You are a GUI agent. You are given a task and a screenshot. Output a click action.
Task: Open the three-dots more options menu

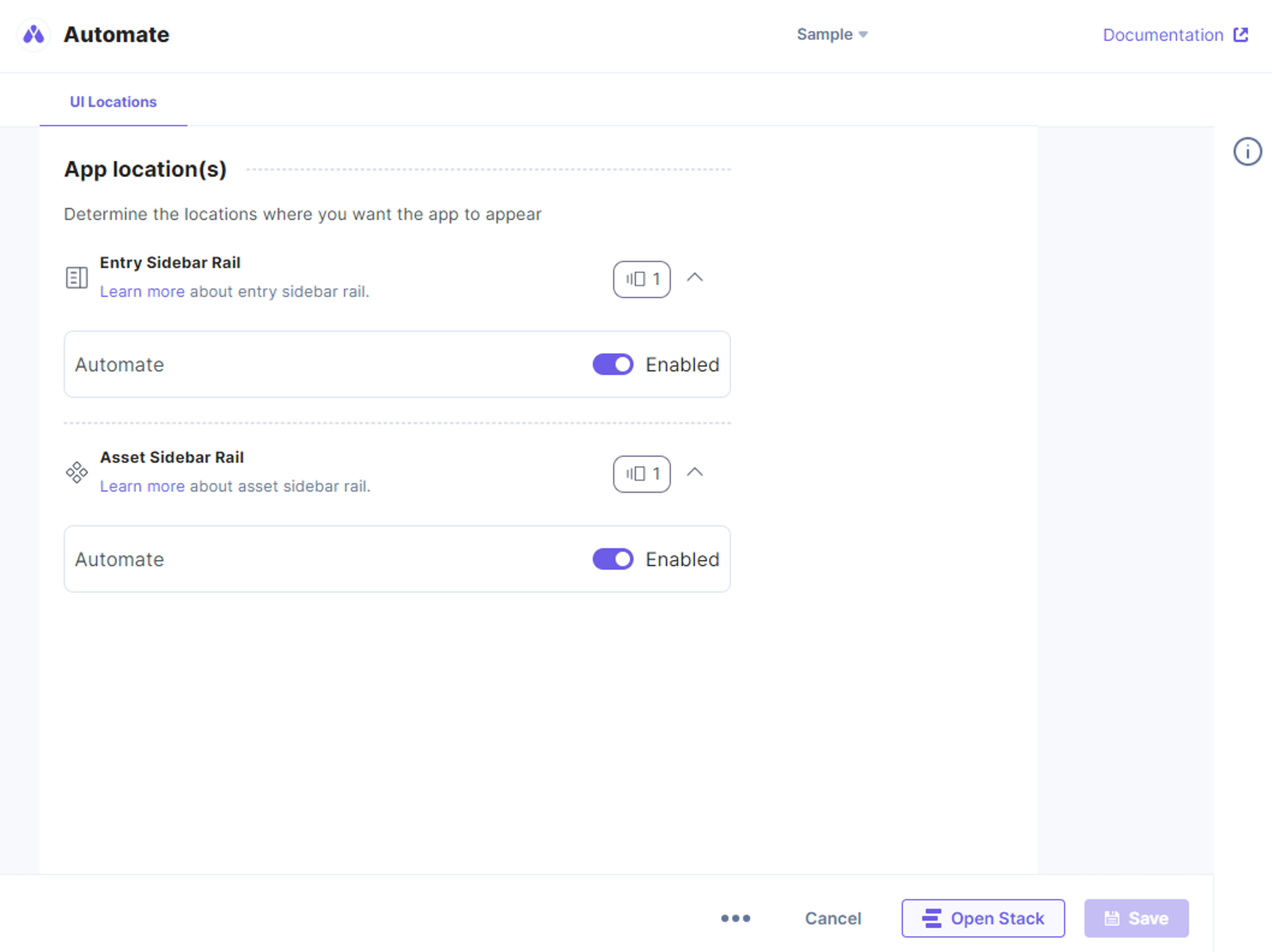[735, 918]
